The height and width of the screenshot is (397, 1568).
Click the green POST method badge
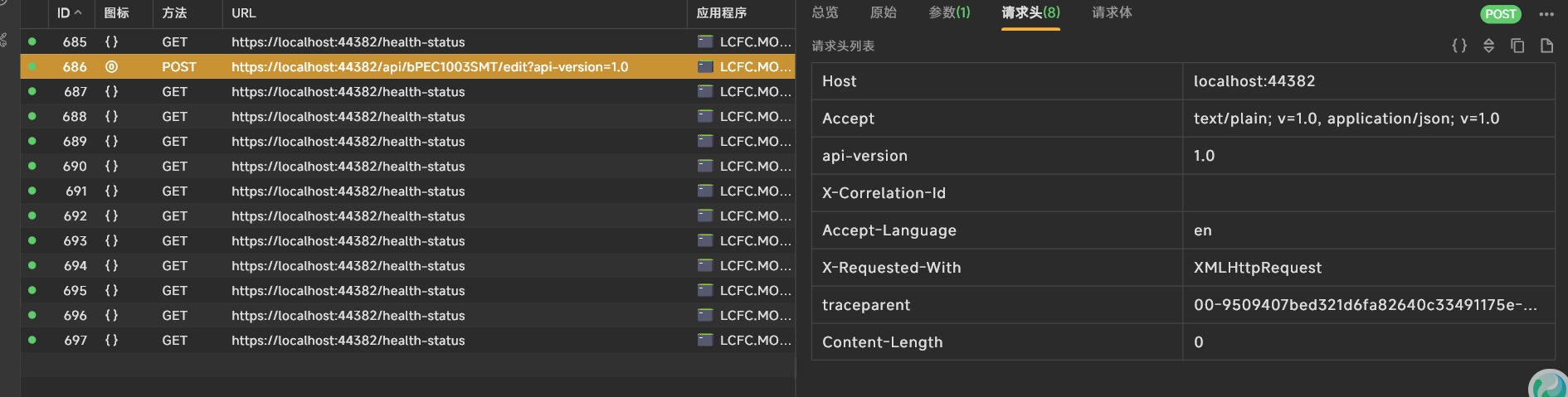1500,14
